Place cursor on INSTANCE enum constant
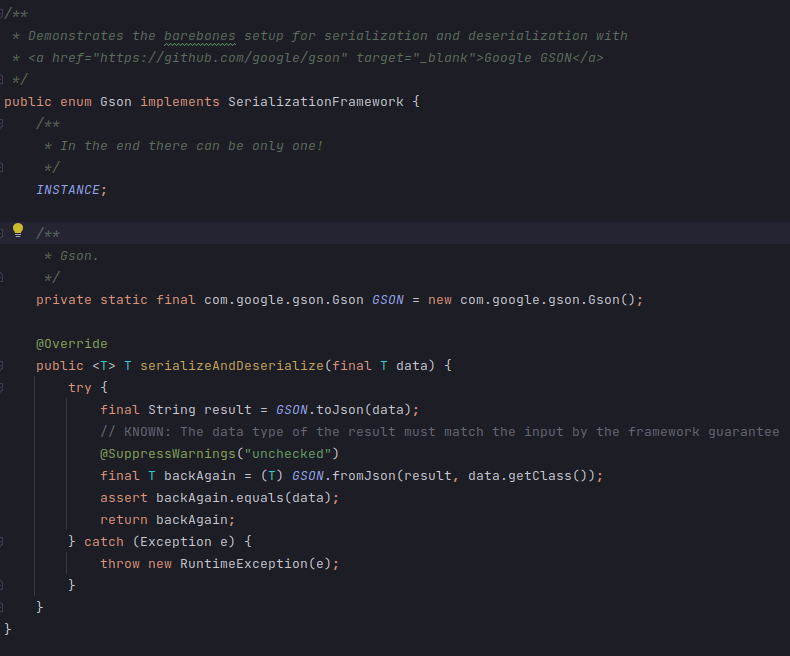790x656 pixels. (x=68, y=189)
